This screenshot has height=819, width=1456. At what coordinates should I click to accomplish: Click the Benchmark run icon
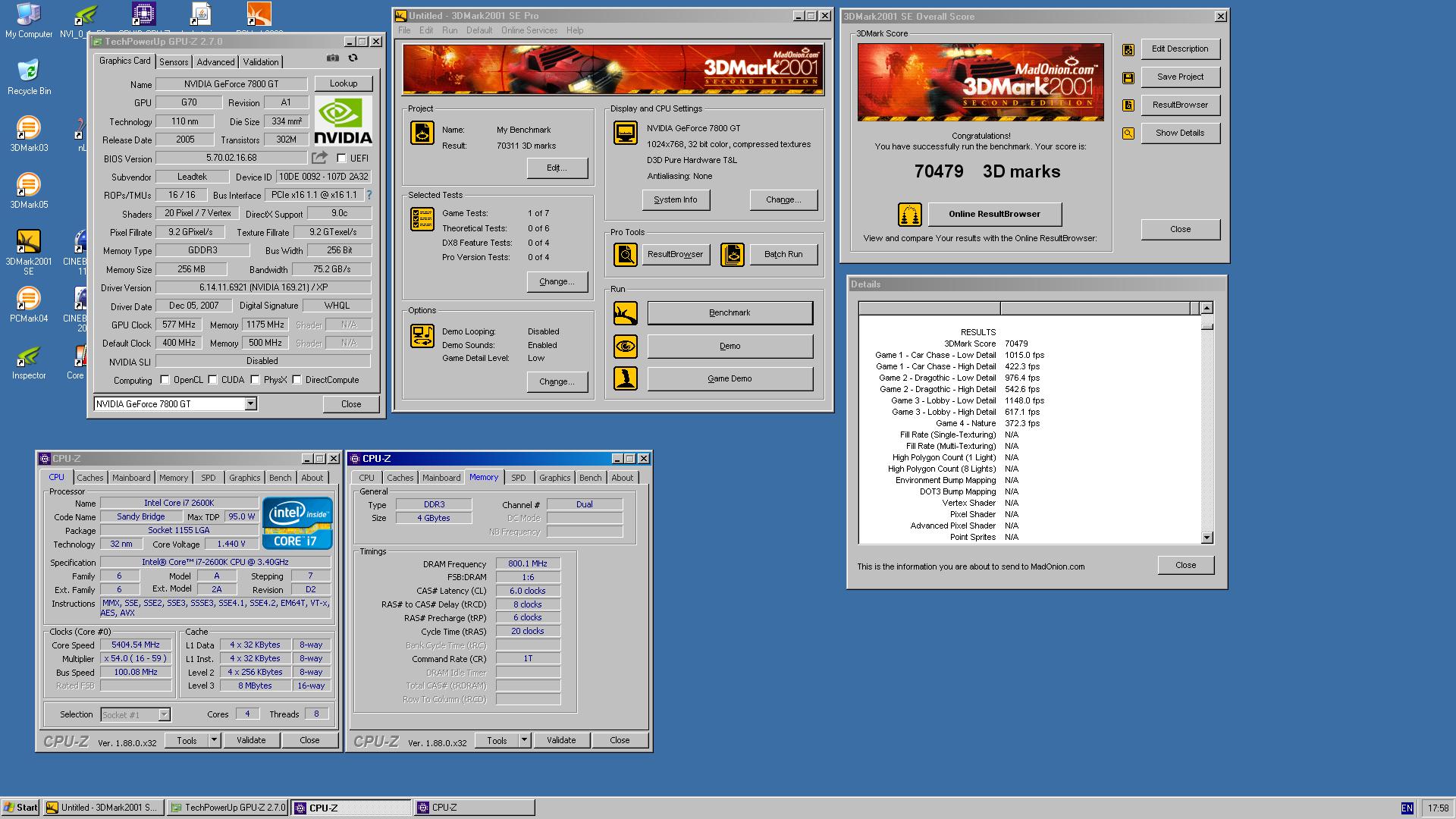point(626,313)
